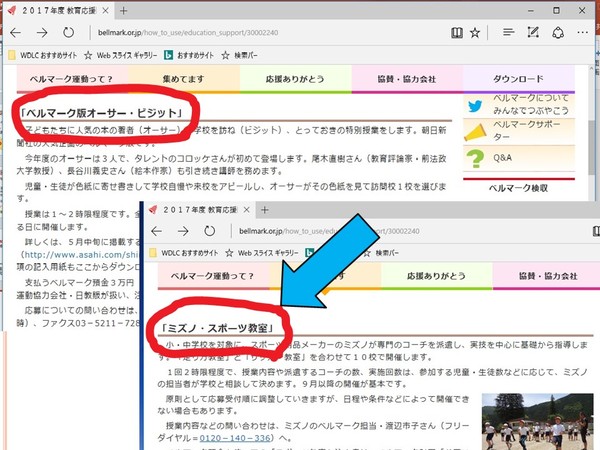Open Share icon in upper browser toolbar
600x450 pixels.
[x=558, y=33]
